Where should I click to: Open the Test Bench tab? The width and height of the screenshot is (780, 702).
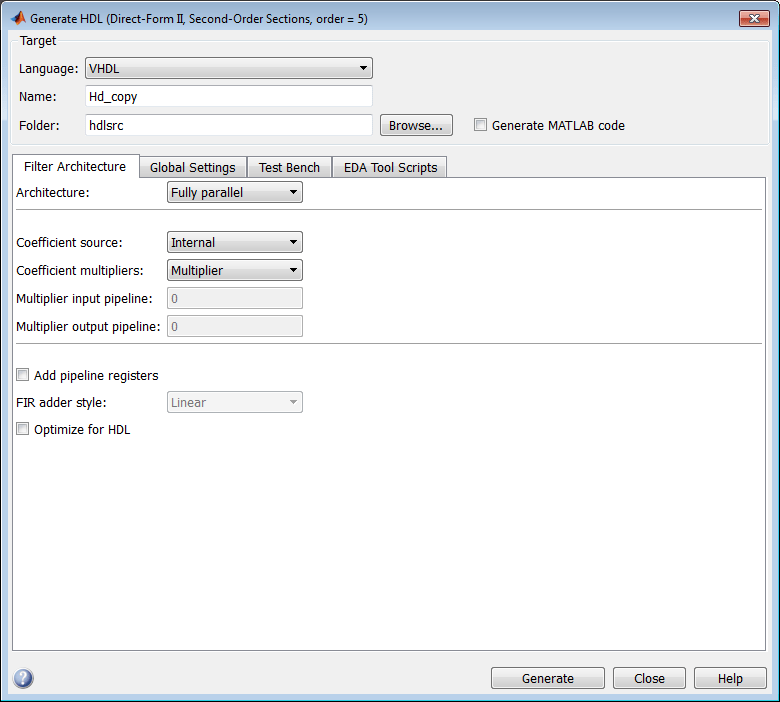[x=289, y=167]
